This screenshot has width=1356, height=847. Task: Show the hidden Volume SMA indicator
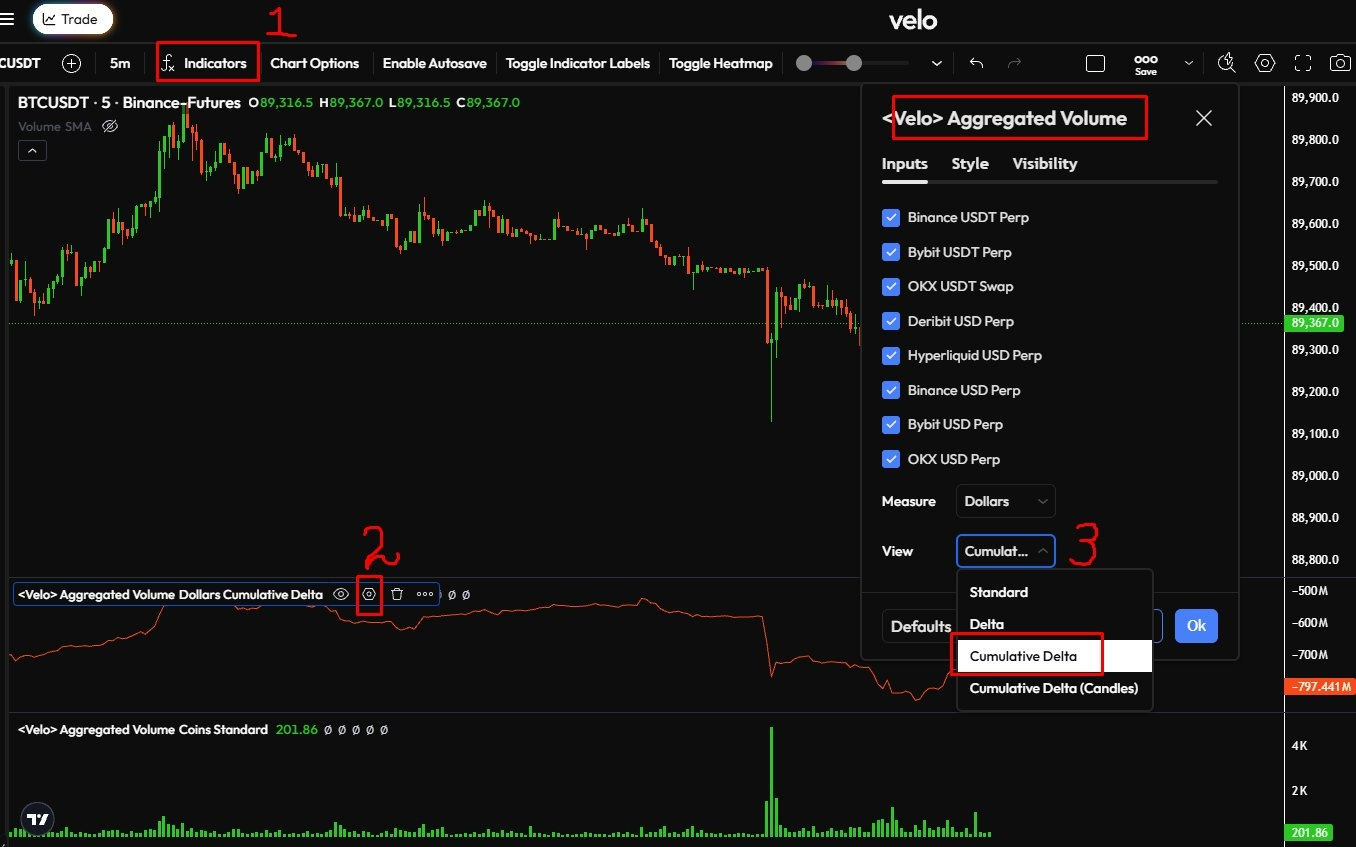click(x=111, y=126)
